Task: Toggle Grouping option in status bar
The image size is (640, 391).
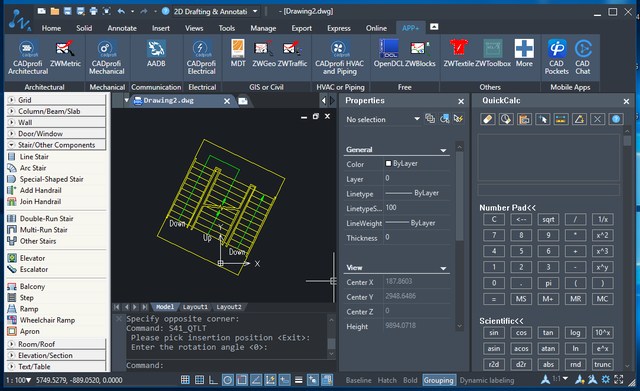Action: coord(438,380)
